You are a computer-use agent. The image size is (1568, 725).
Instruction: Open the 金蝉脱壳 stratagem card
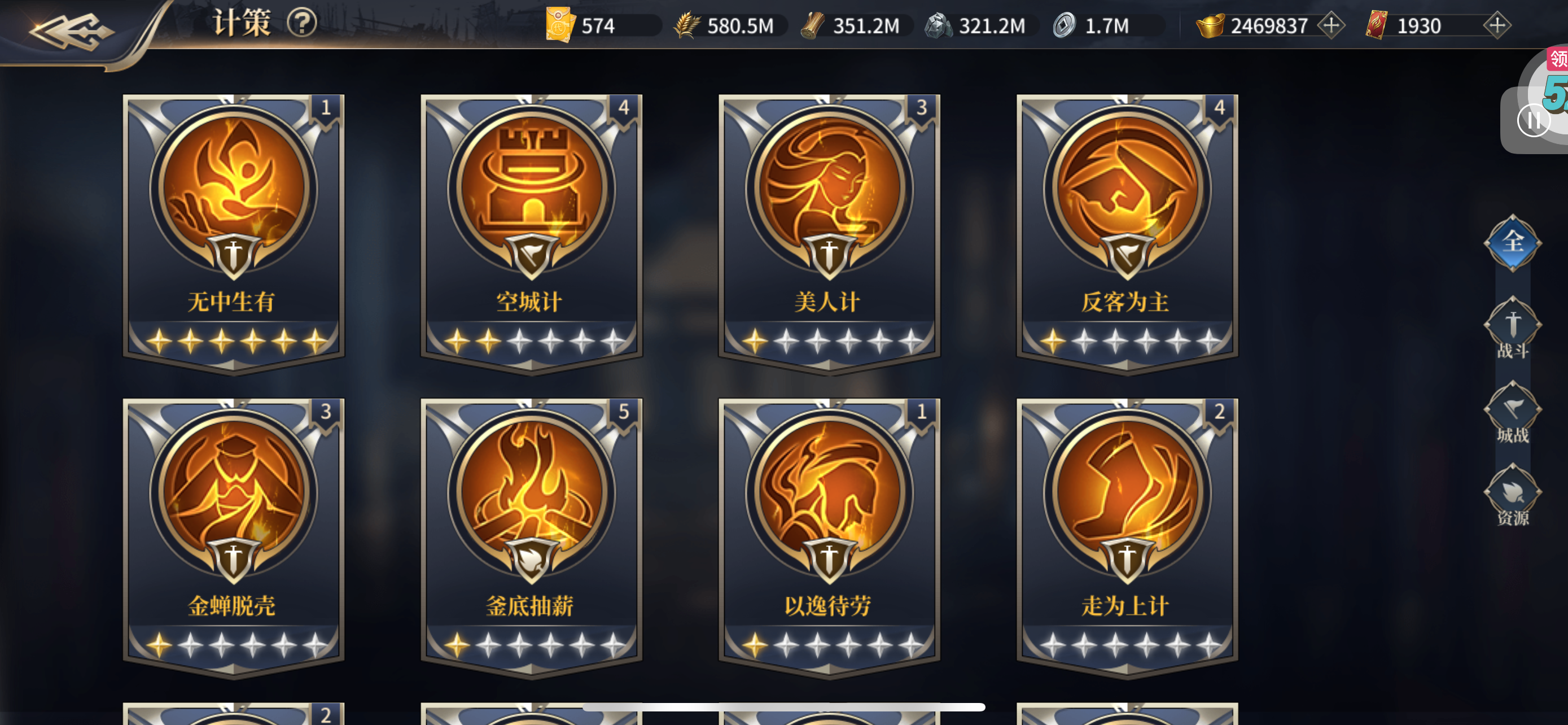234,537
